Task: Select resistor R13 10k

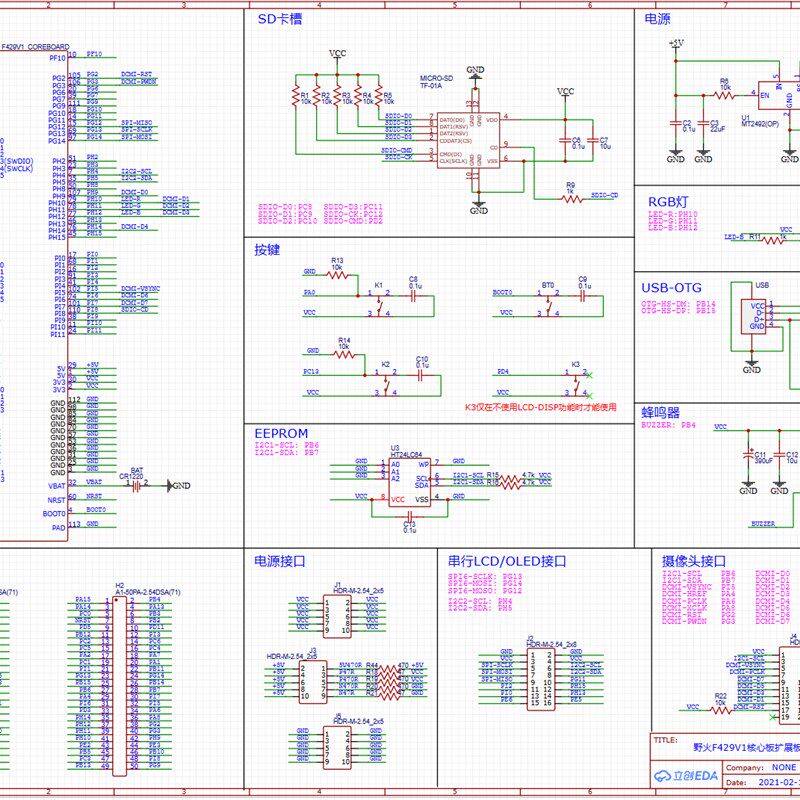Action: click(337, 276)
